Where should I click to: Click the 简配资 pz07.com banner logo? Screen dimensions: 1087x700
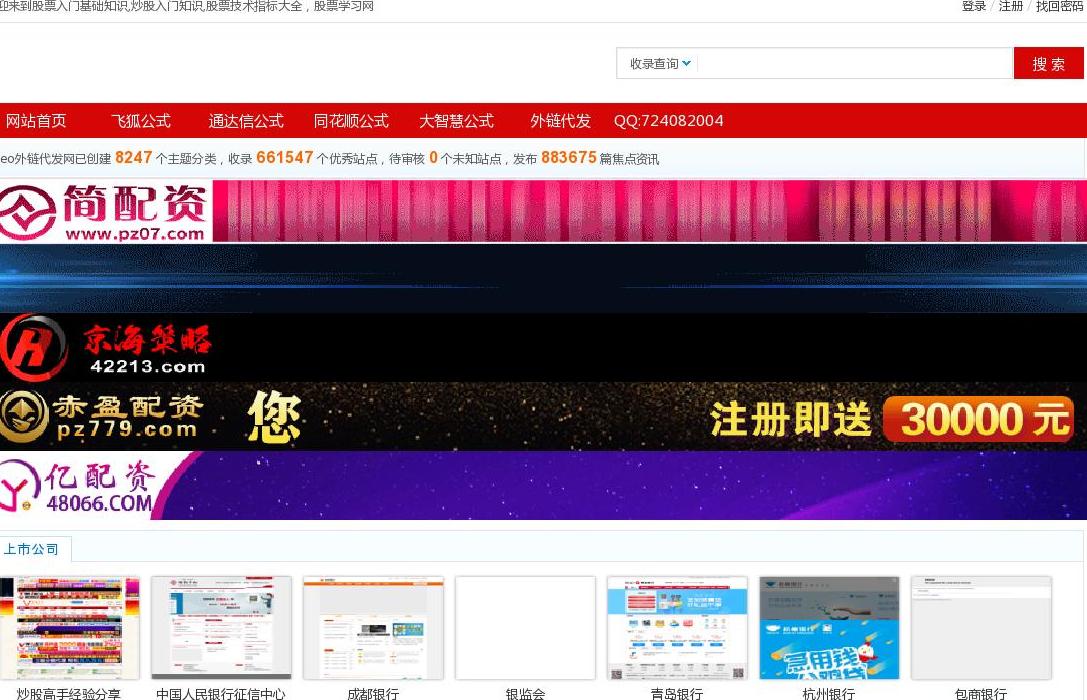click(x=104, y=211)
